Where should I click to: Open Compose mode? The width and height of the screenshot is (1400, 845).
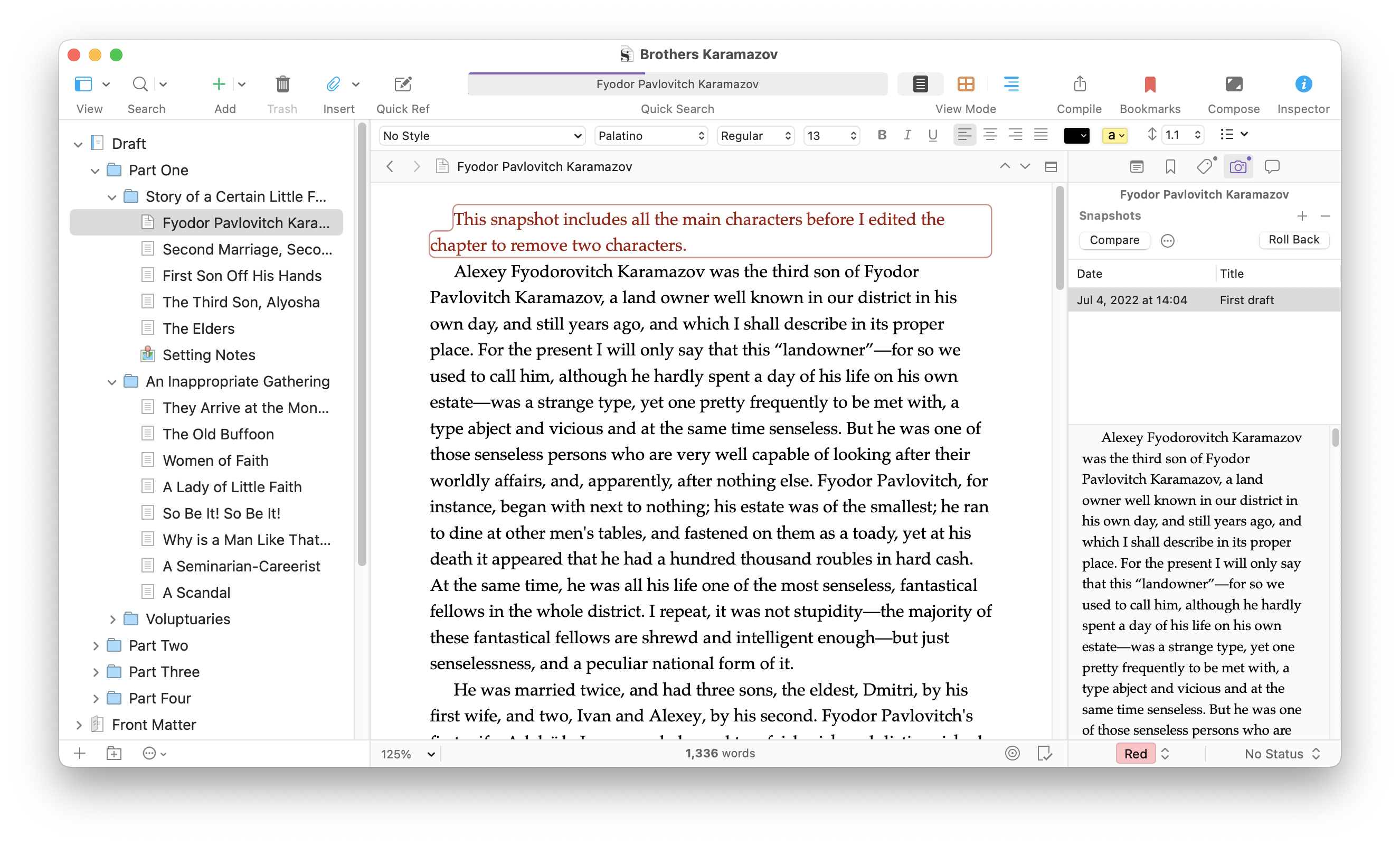point(1233,84)
